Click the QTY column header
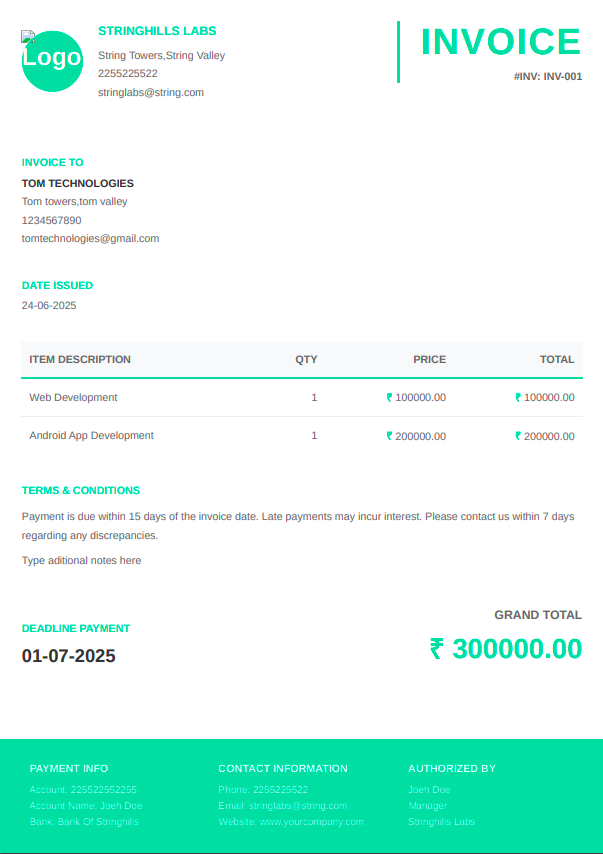 pyautogui.click(x=306, y=360)
